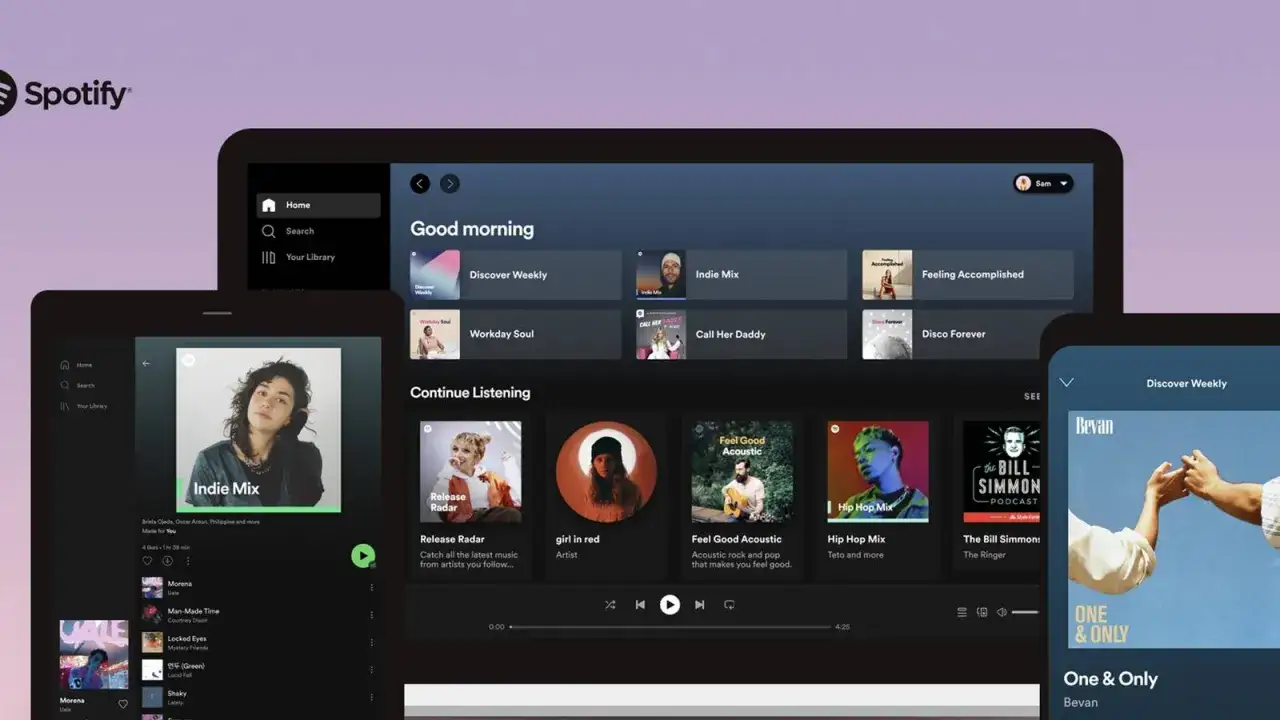Open the connect-to-device icon on laptop player

point(982,612)
